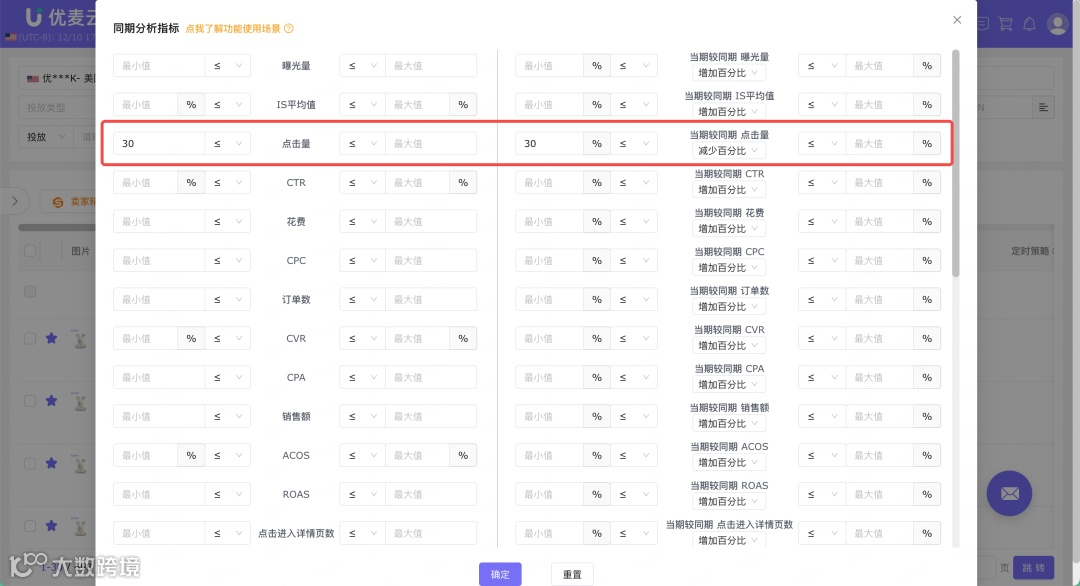This screenshot has width=1080, height=586.
Task: Close the 同期分析指标 dialog
Action: 957,20
